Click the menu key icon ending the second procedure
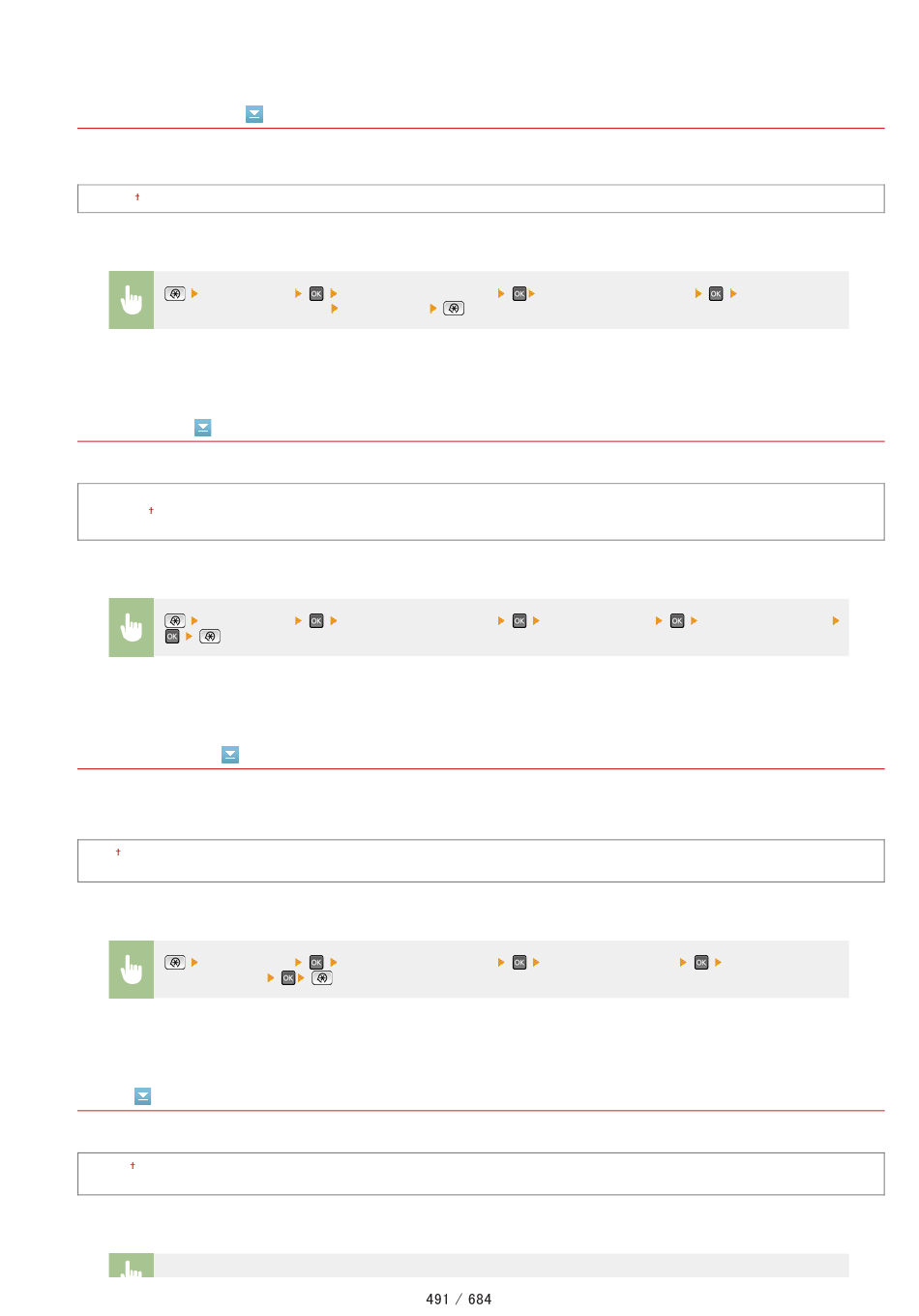 (x=210, y=637)
